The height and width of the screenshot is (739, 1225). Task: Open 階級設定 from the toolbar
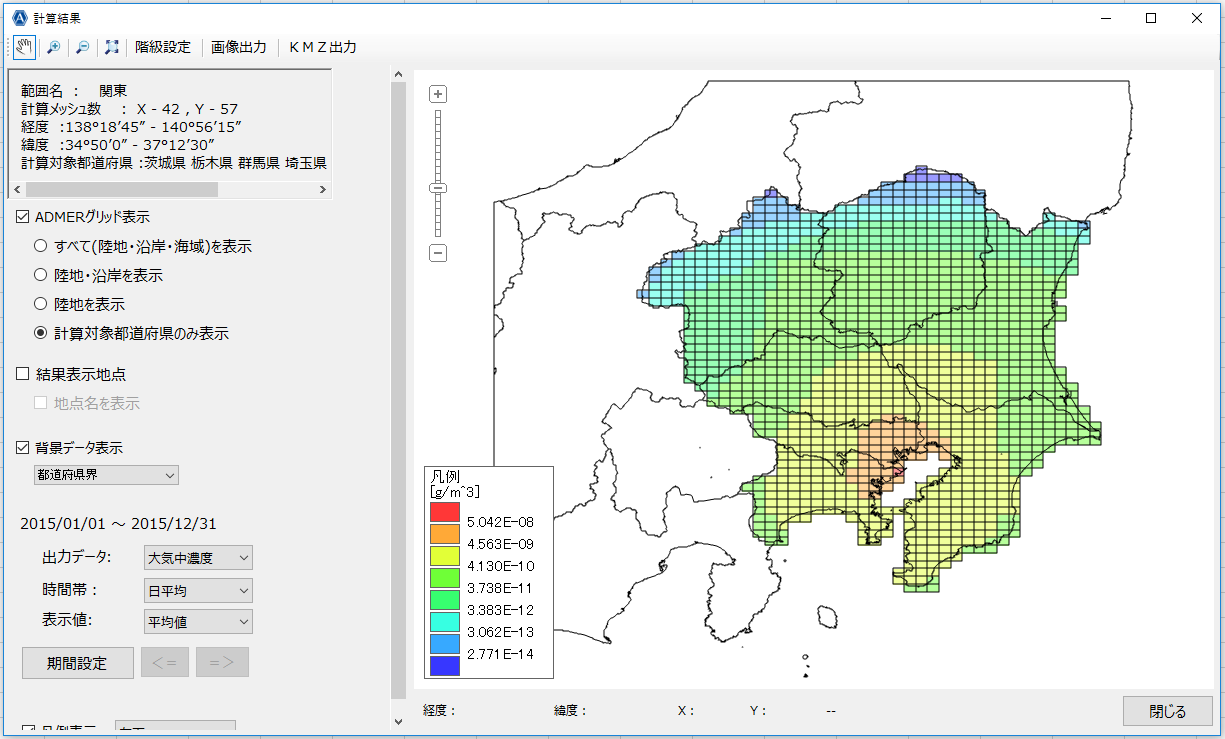(163, 47)
